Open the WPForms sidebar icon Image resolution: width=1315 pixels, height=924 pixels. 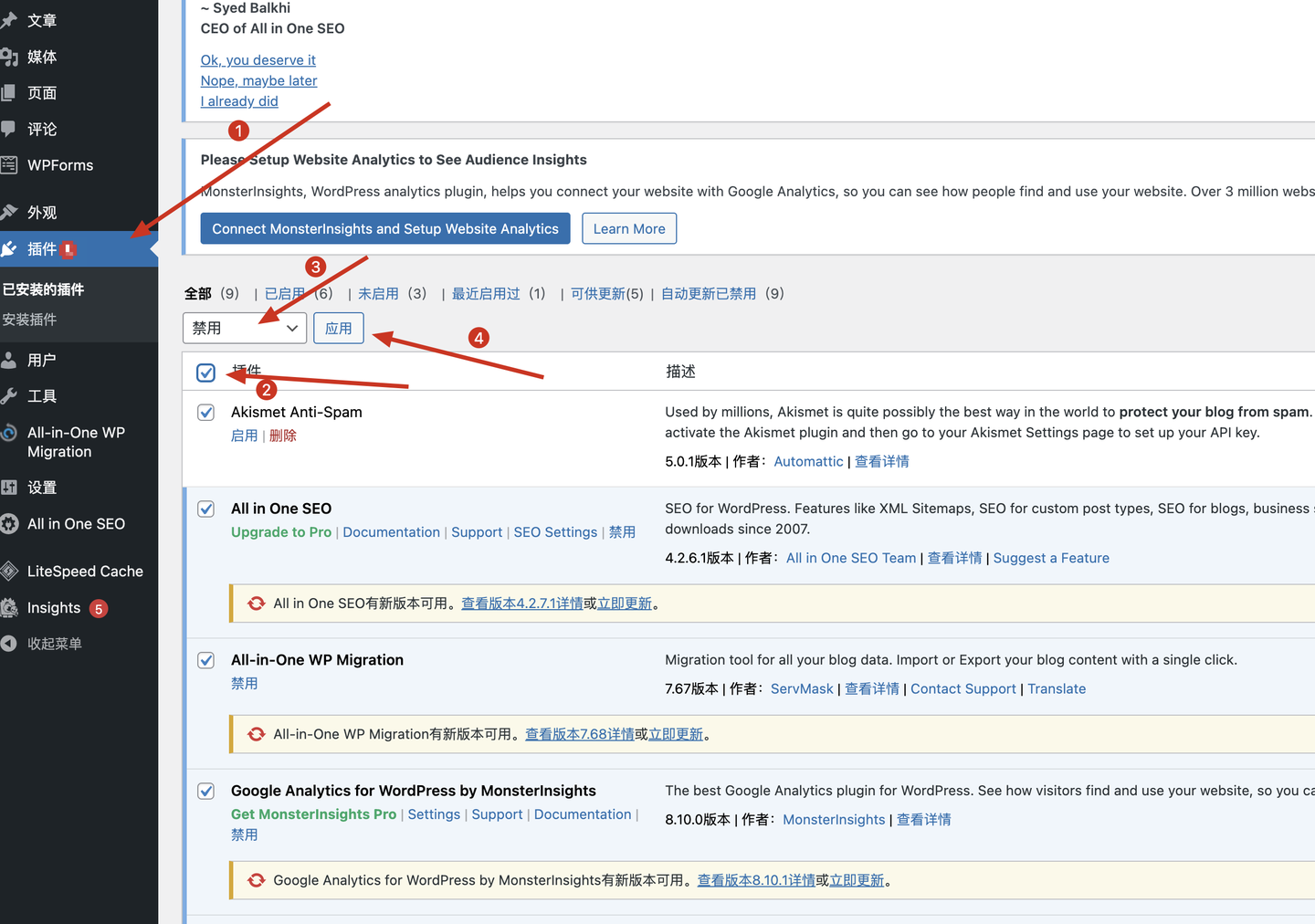pos(9,165)
